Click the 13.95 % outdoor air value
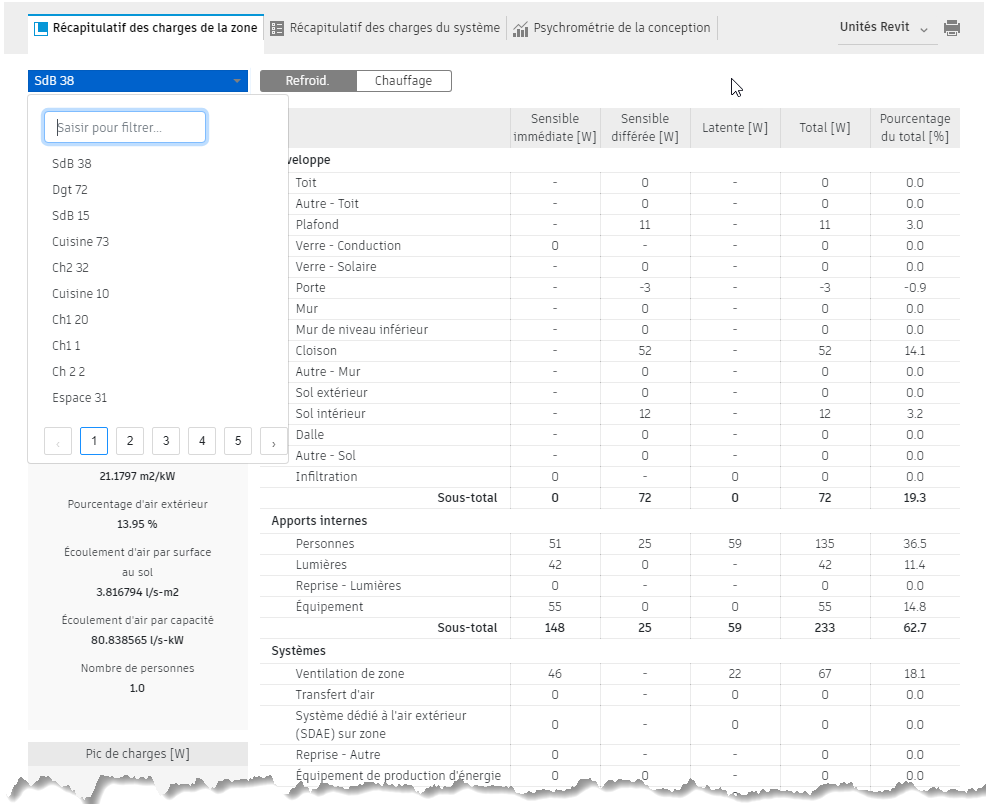Screen dimensions: 986x804 (137, 524)
